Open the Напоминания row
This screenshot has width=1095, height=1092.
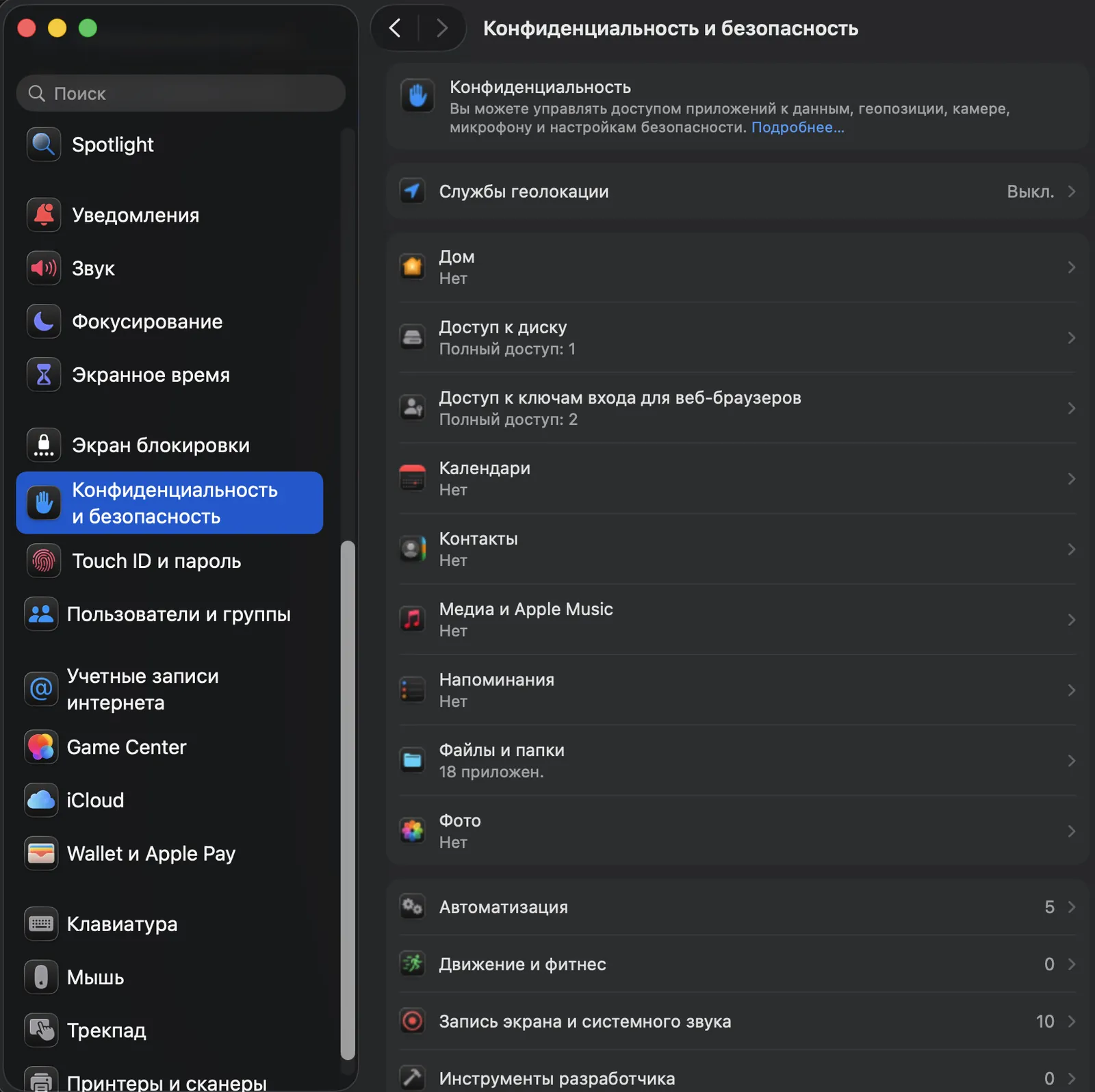pos(737,690)
